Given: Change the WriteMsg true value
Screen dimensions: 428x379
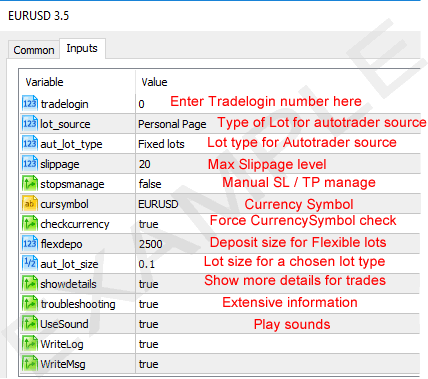Looking at the screenshot, I should [149, 364].
